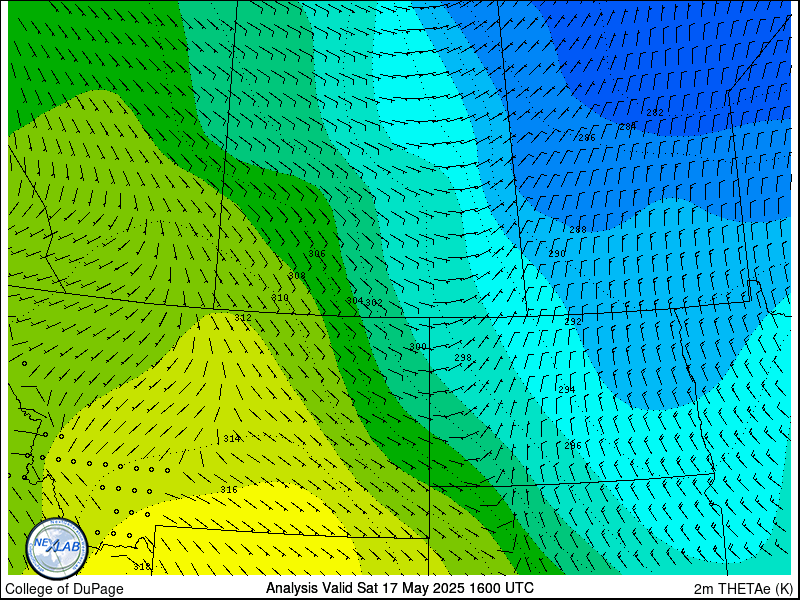Click the 302 contour label
Screen dimensions: 800x600
[374, 303]
